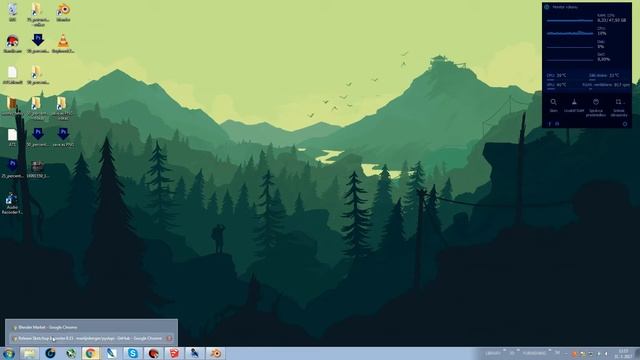Click the black G taskbar icon

click(50, 353)
